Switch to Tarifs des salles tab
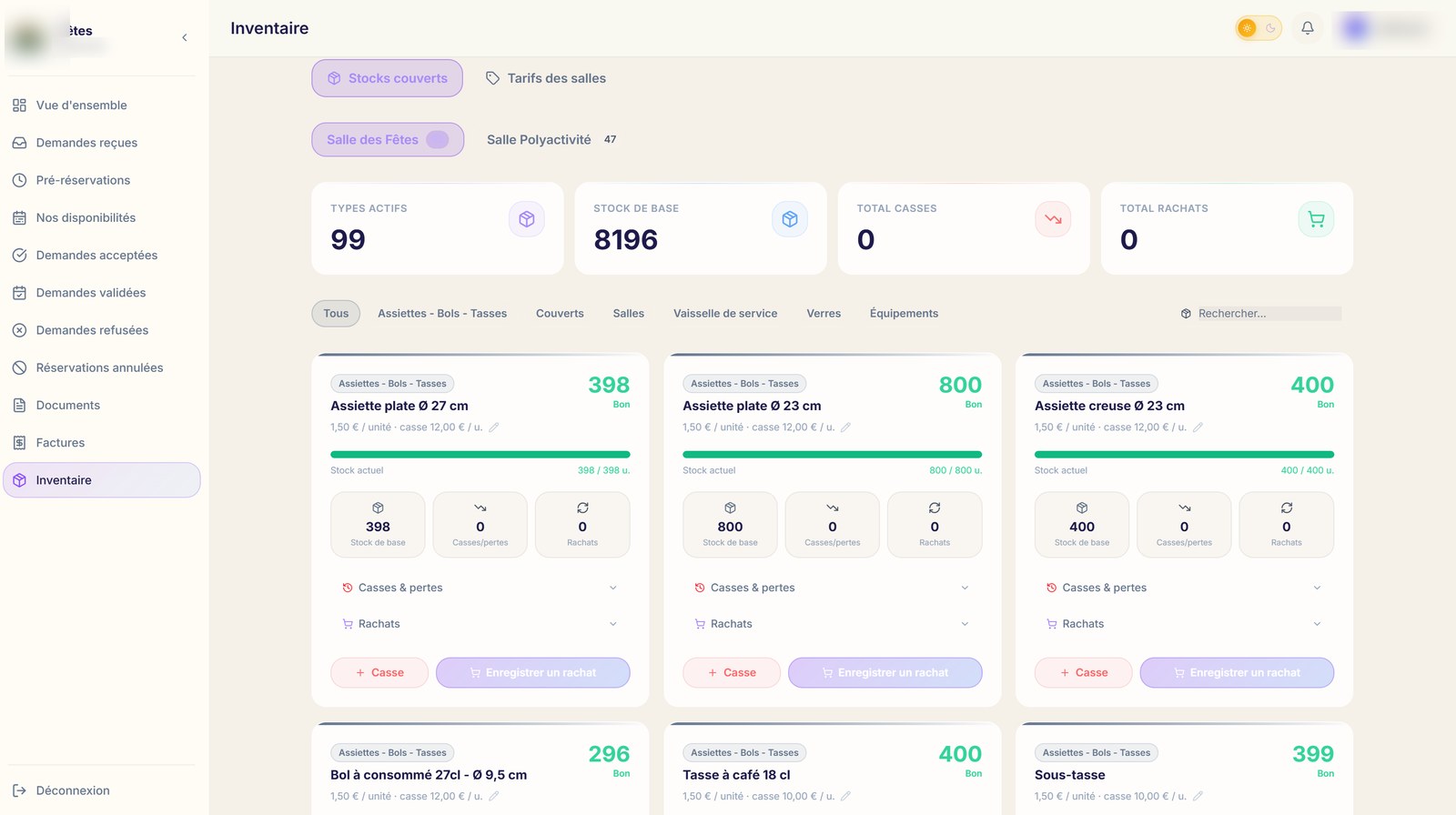Screen dimensions: 1456x815 point(546,78)
